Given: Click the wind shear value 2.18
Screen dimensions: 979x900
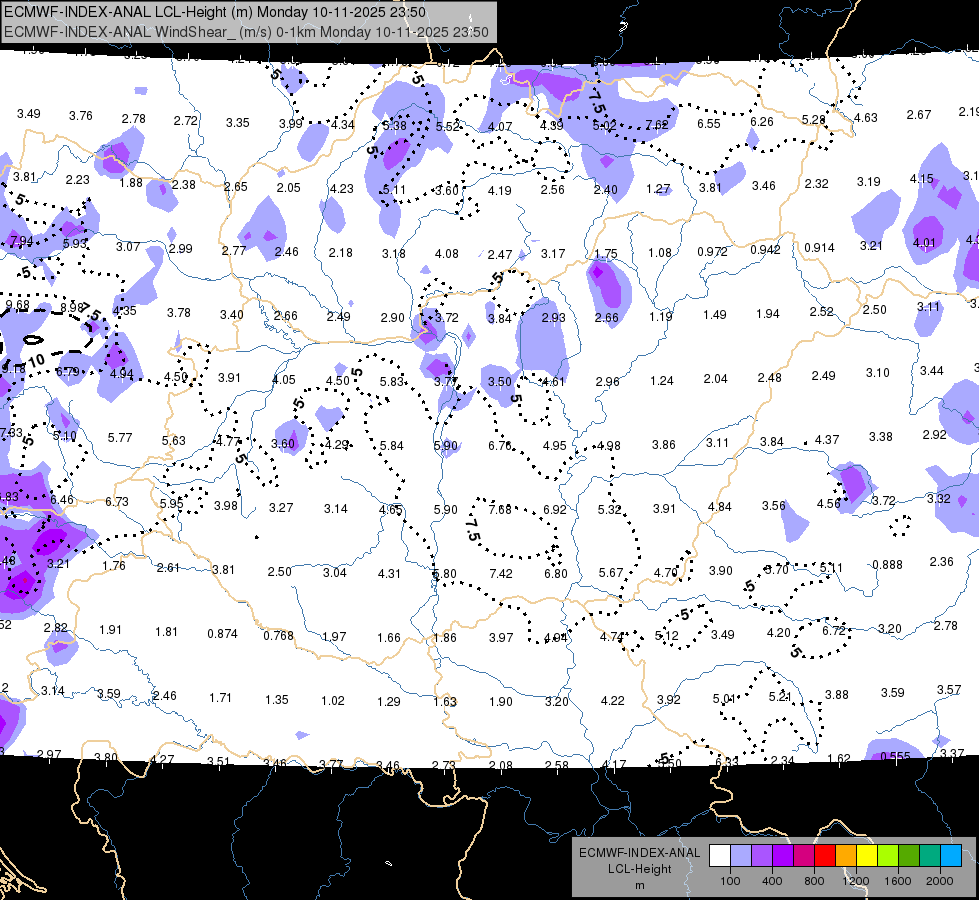Looking at the screenshot, I should click(341, 252).
